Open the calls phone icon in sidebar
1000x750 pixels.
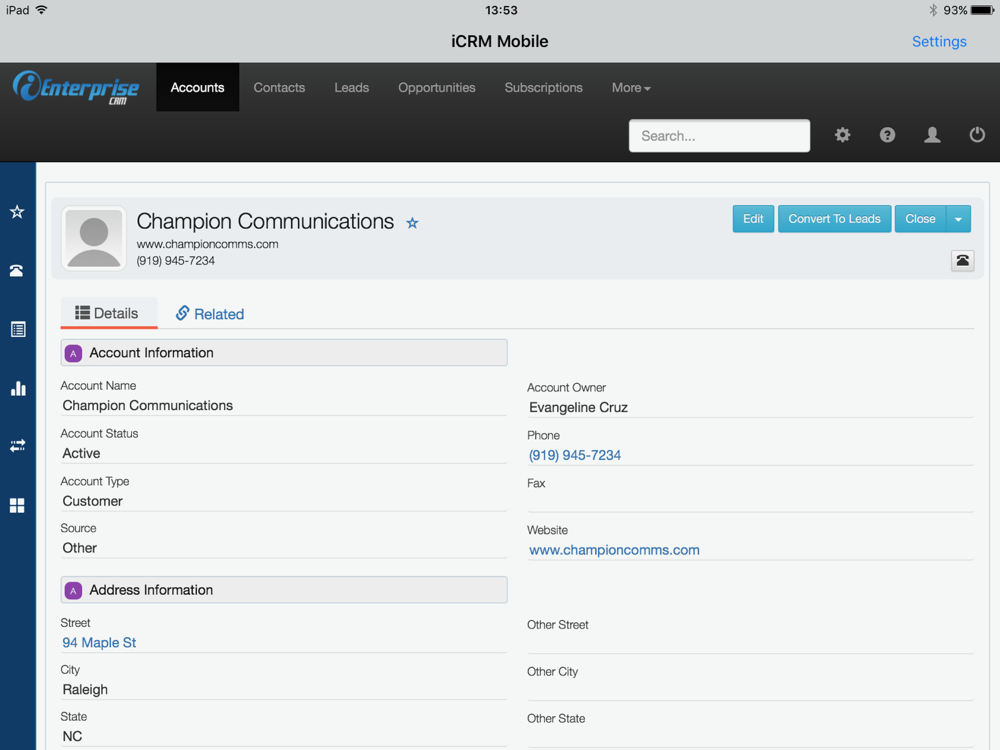(17, 270)
